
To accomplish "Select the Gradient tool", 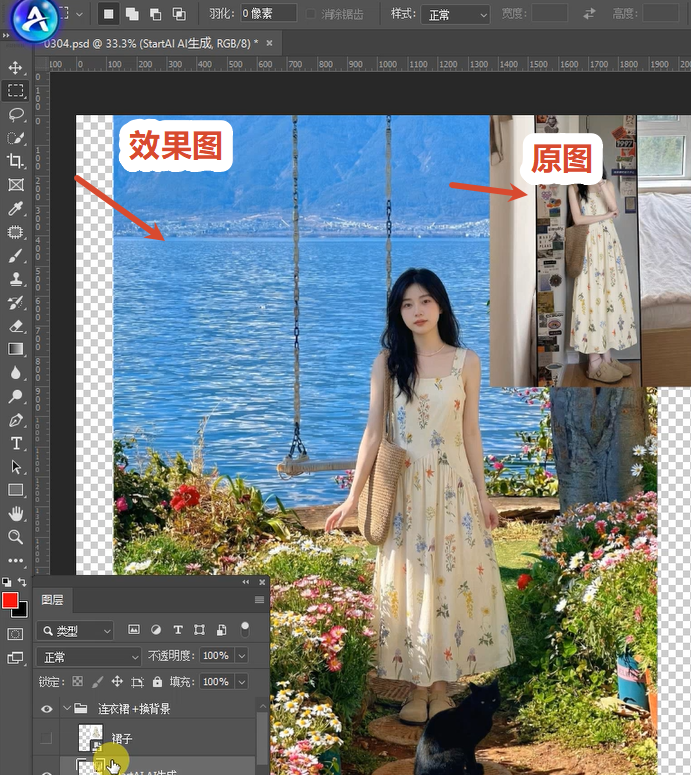I will pos(15,349).
